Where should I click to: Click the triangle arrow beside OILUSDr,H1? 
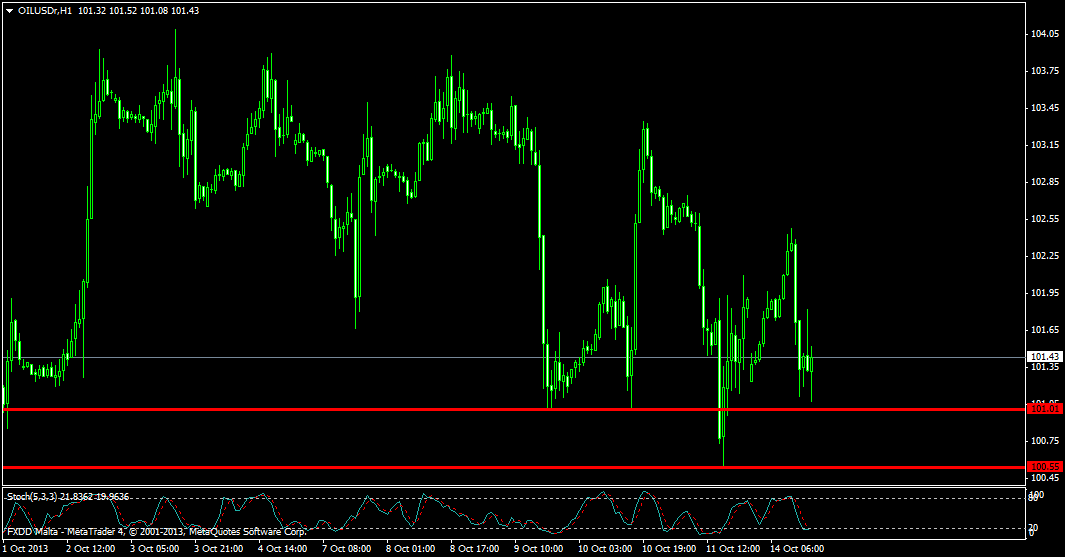10,10
